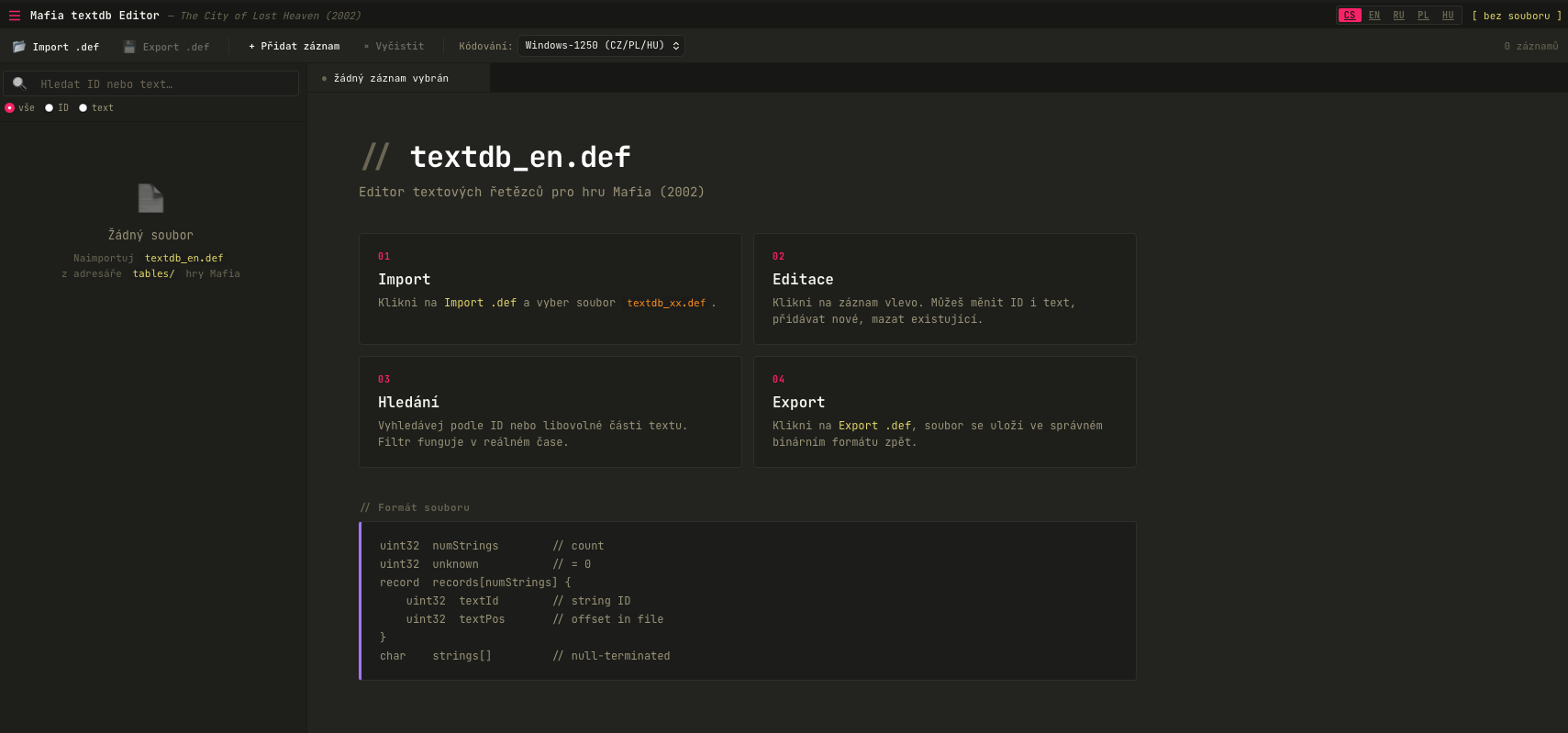Screen dimensions: 1568x733
Task: Click Import .def toolbar button
Action: point(56,46)
